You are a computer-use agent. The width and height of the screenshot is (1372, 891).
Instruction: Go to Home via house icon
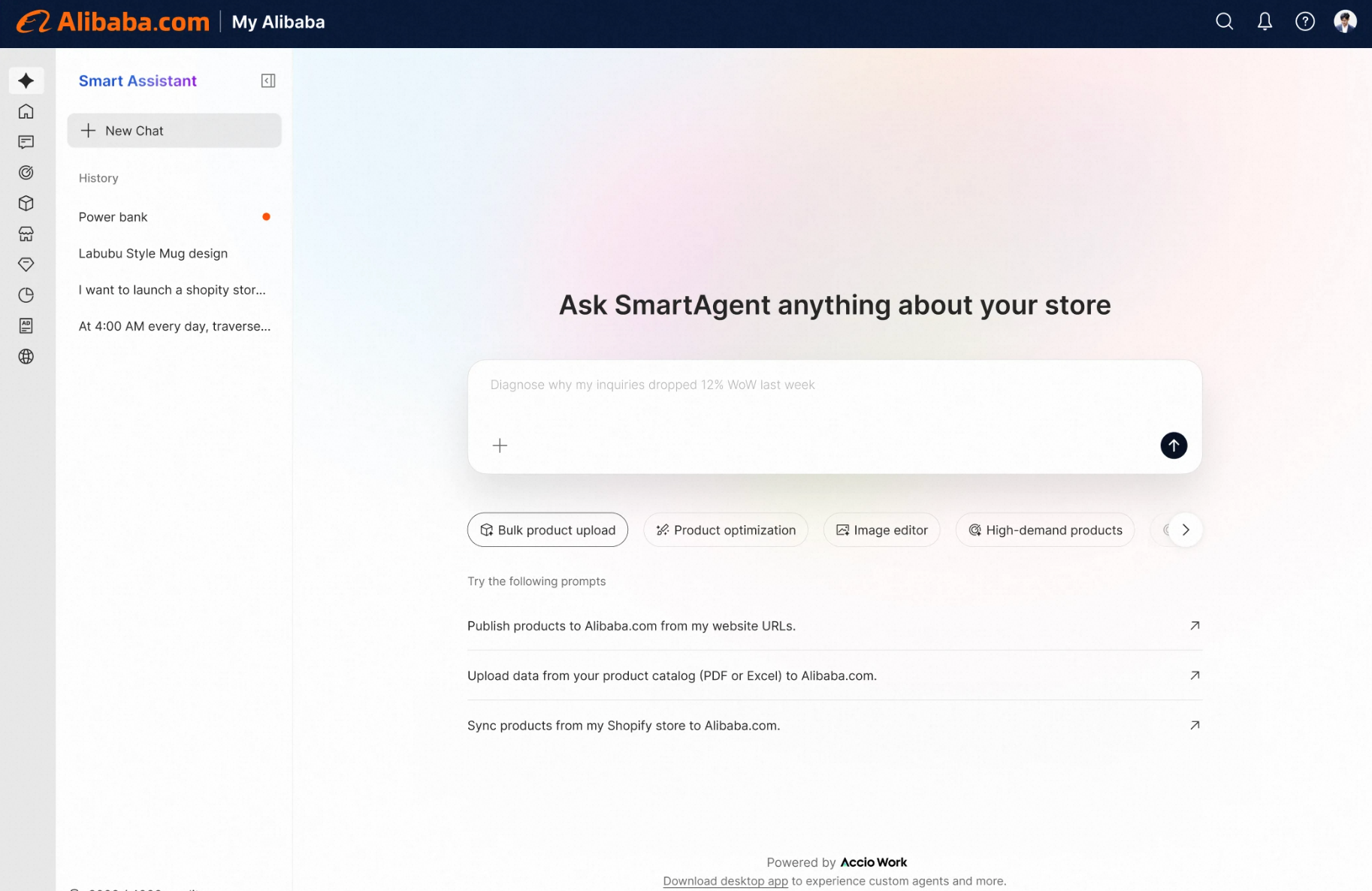point(26,111)
